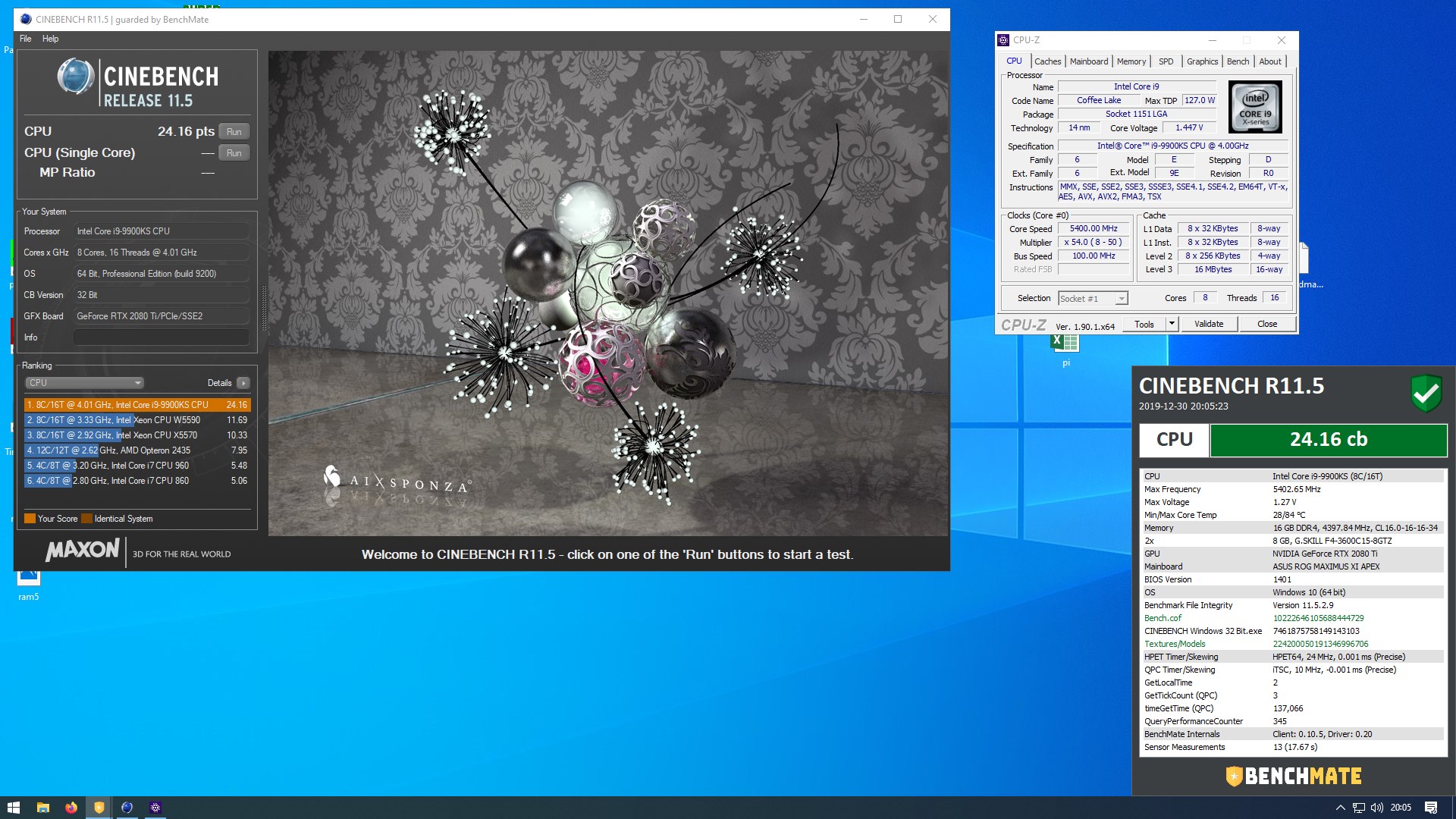Click the Info input field in Your System
The image size is (1456, 819).
(x=162, y=337)
